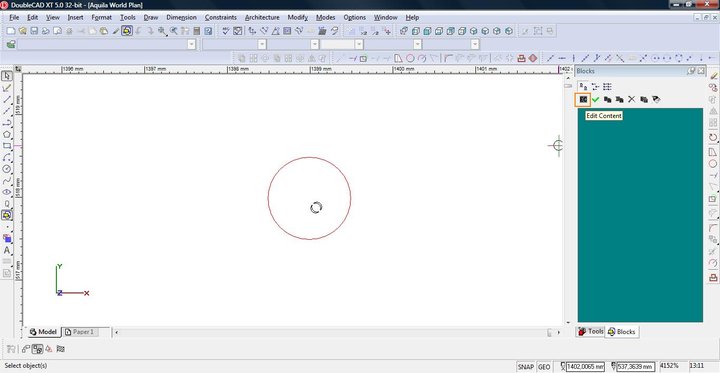Screen dimensions: 720x373
Task: Select the circle tool in left toolbar
Action: pos(7,169)
